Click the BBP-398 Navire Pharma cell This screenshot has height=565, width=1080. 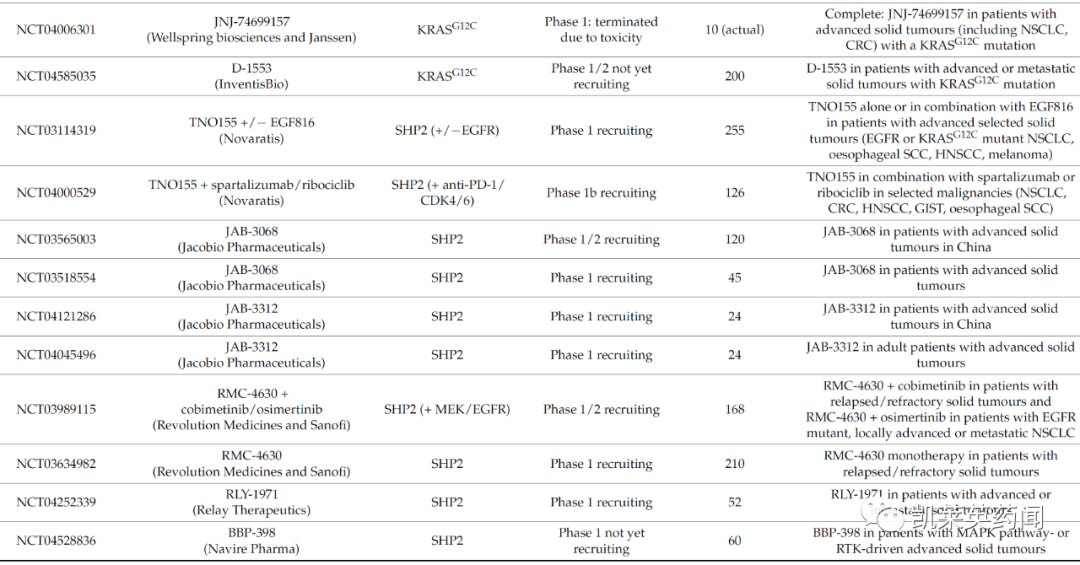[x=251, y=541]
